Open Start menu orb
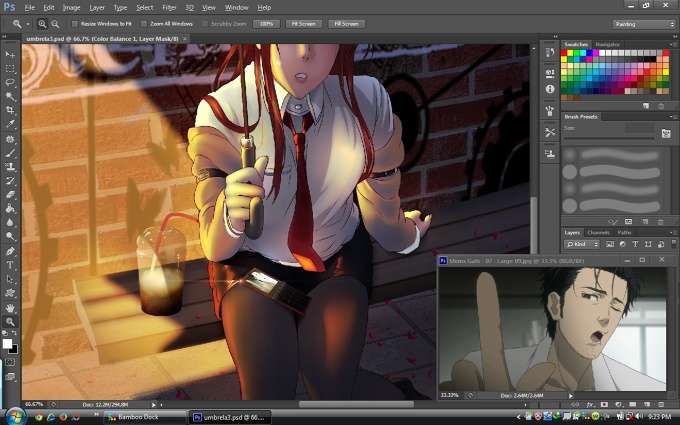 pyautogui.click(x=14, y=417)
